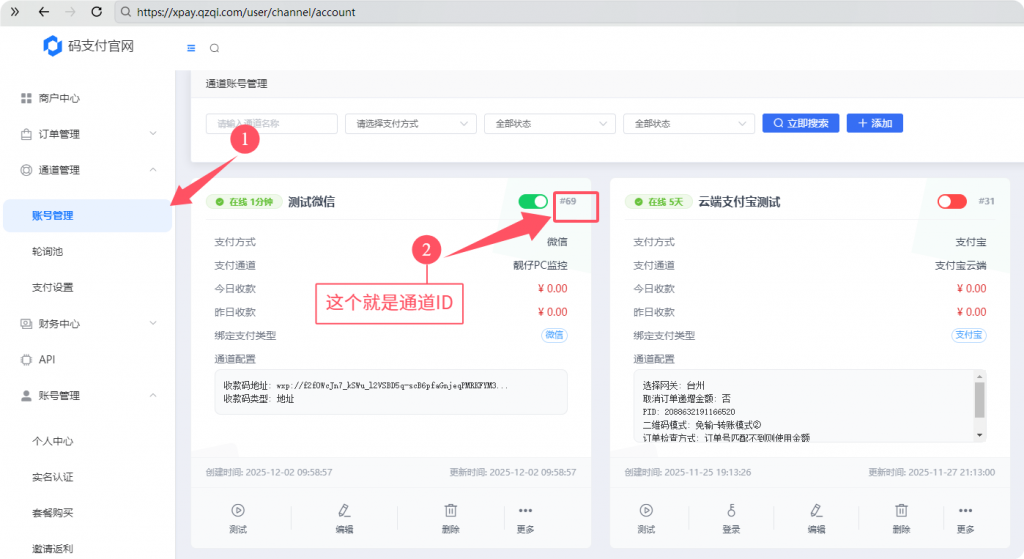This screenshot has height=559, width=1024.
Task: Turn off the 测试微信 channel switch
Action: click(533, 201)
